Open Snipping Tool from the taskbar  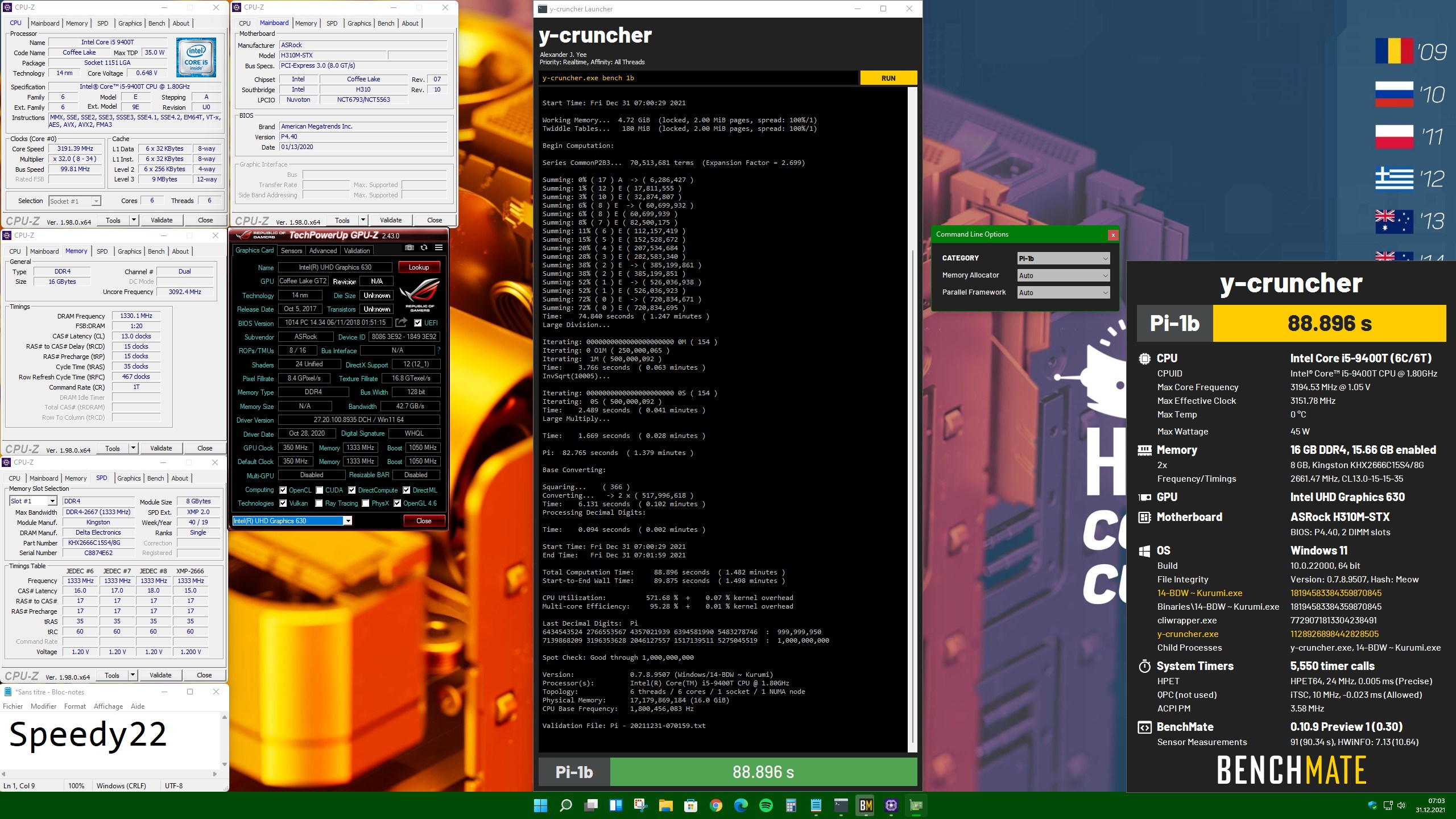pyautogui.click(x=641, y=805)
